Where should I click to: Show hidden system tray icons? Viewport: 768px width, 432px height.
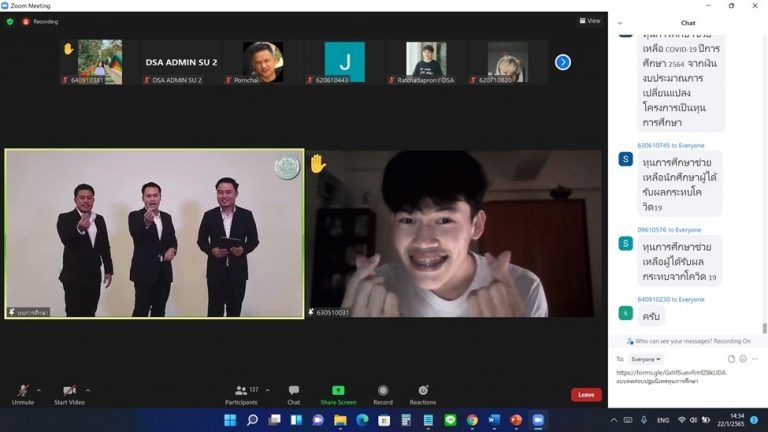(614, 420)
